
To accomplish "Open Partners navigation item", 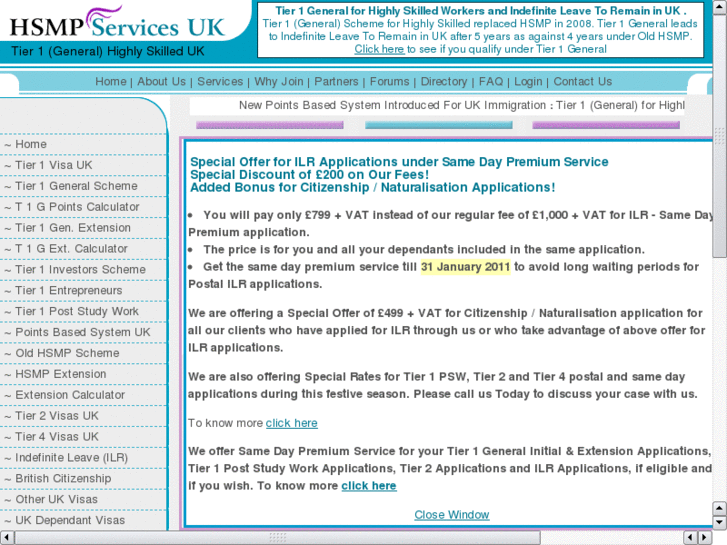I will [336, 82].
